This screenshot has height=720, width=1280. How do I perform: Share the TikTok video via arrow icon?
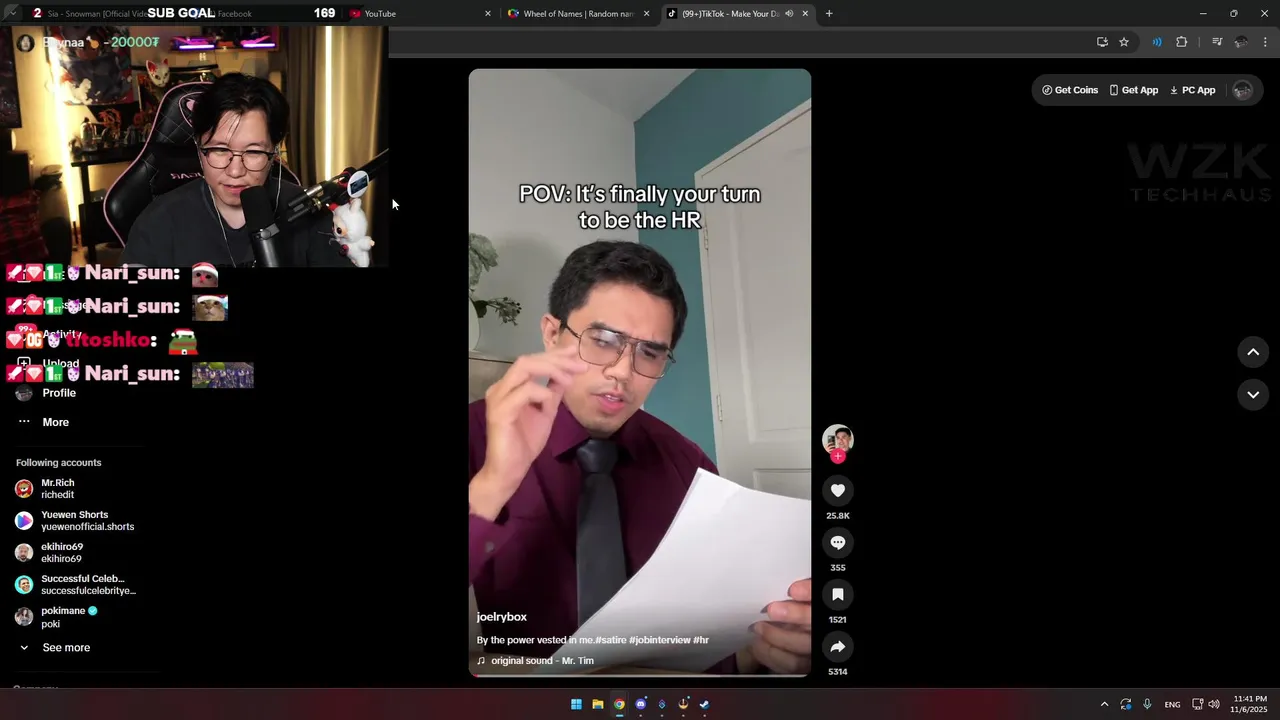point(838,646)
